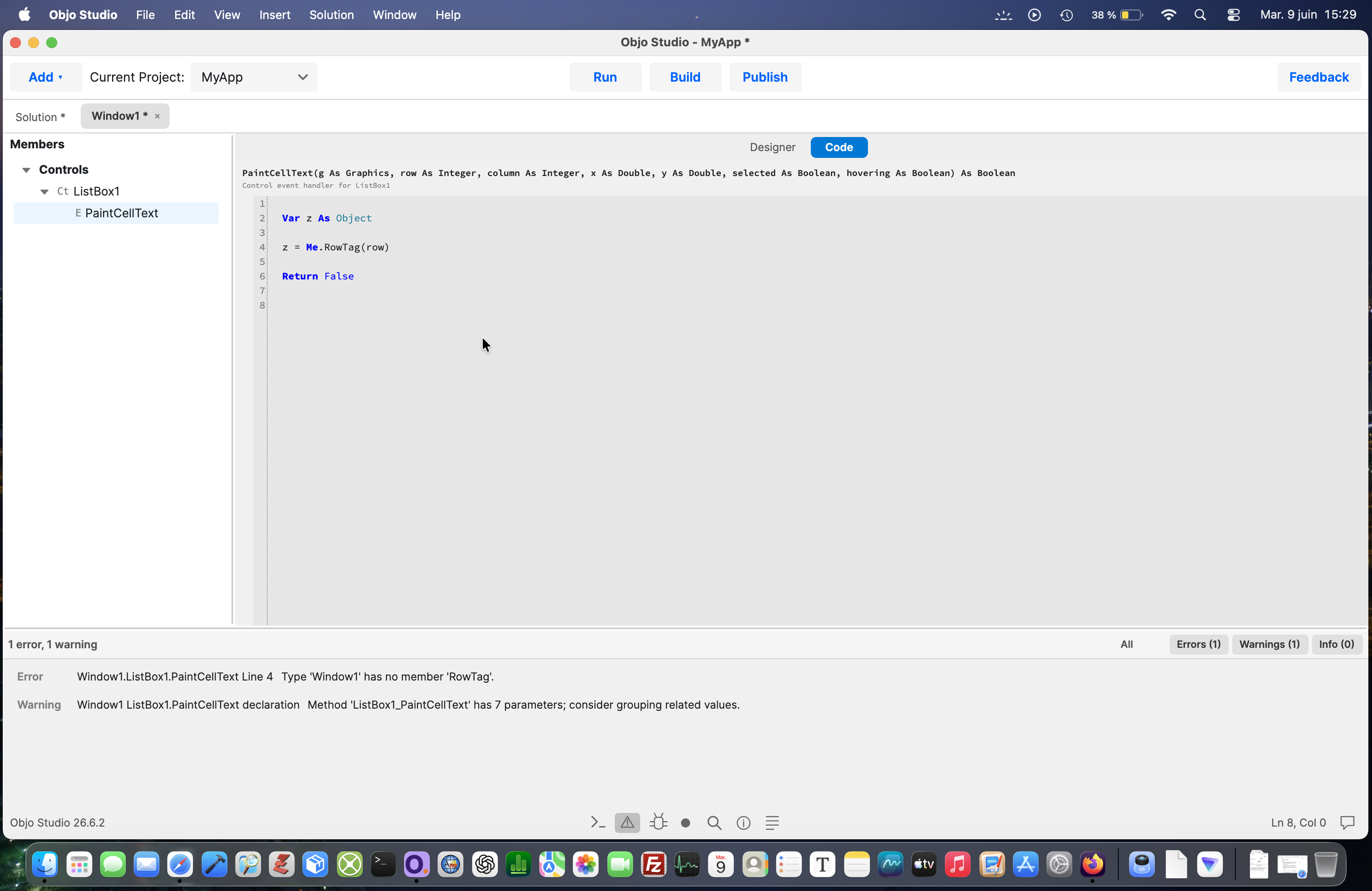The image size is (1372, 891).
Task: Click the breakpoint dot icon in status bar
Action: tap(686, 823)
